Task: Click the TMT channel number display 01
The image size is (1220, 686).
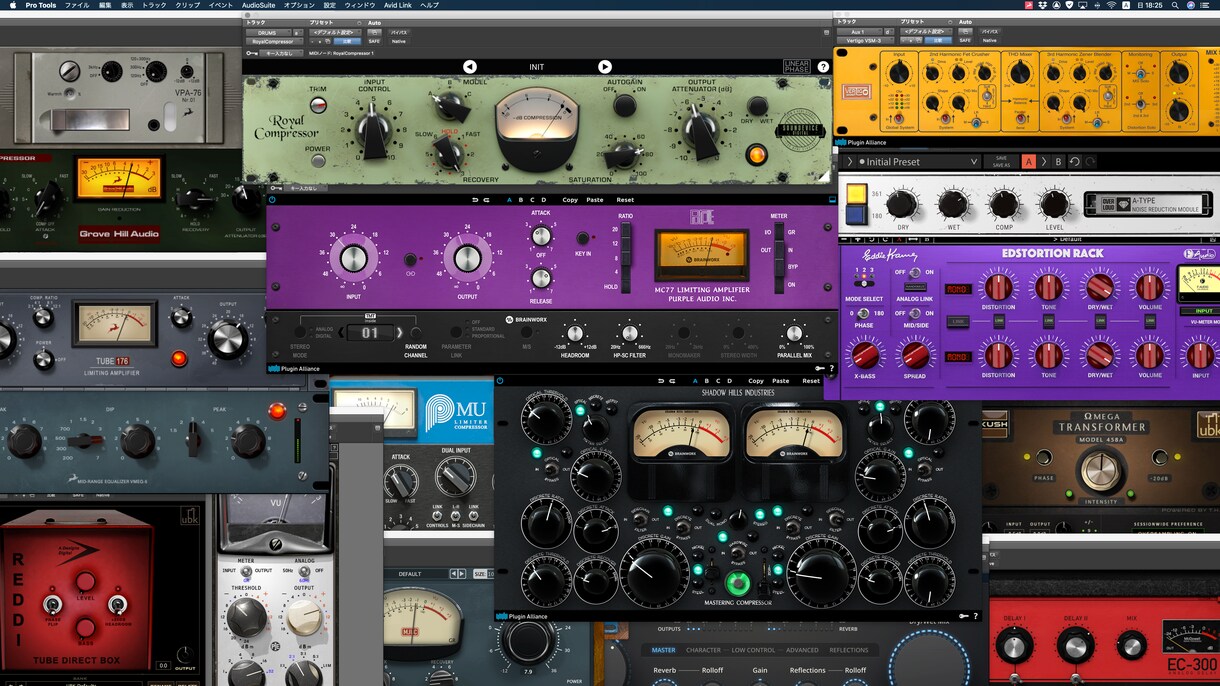Action: click(370, 332)
